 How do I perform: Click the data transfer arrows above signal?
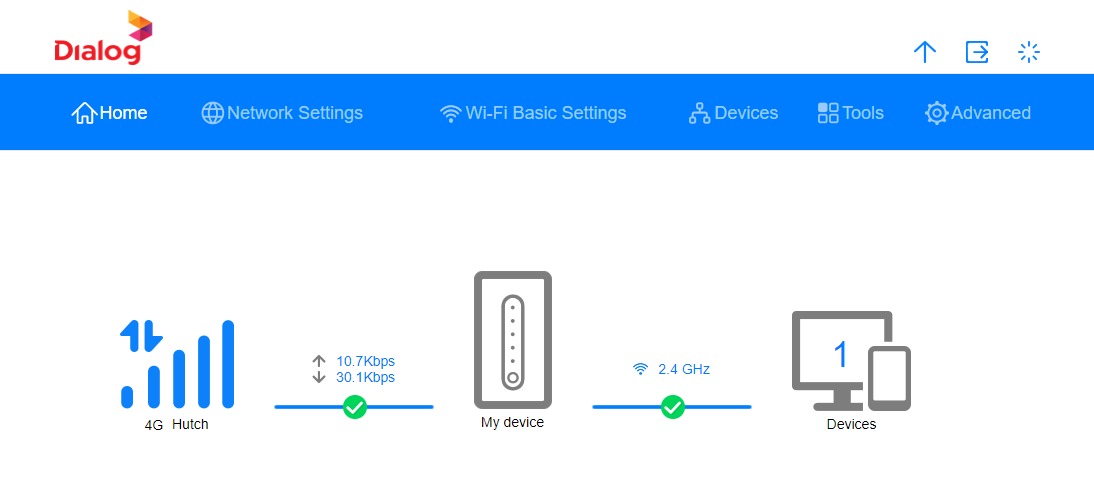[x=141, y=335]
